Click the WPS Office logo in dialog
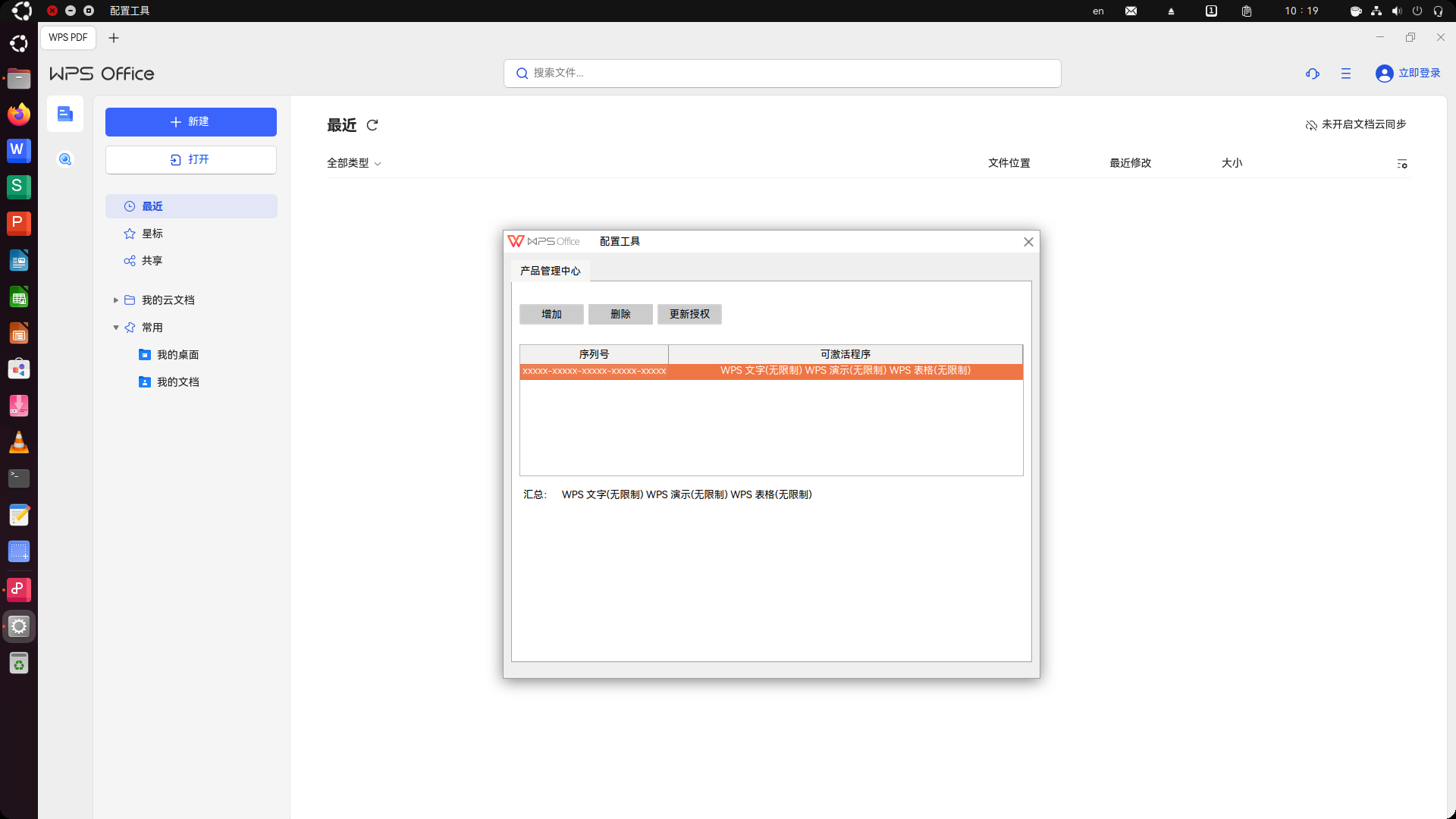1456x819 pixels. click(x=544, y=241)
